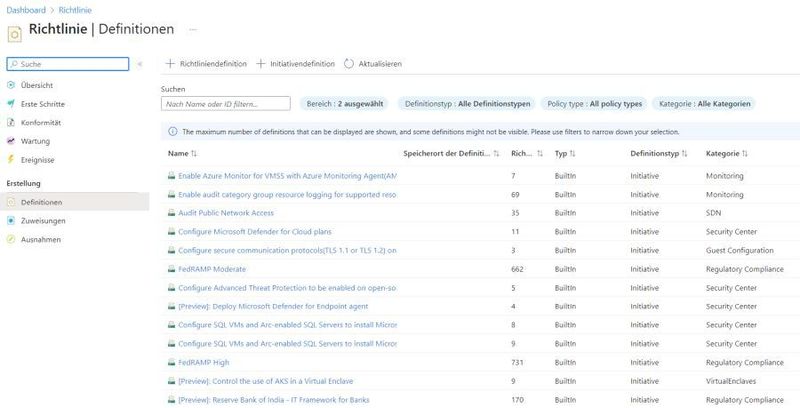Screen dimensions: 800x408
Task: Sort by the Rich... column arrows
Action: pos(540,154)
